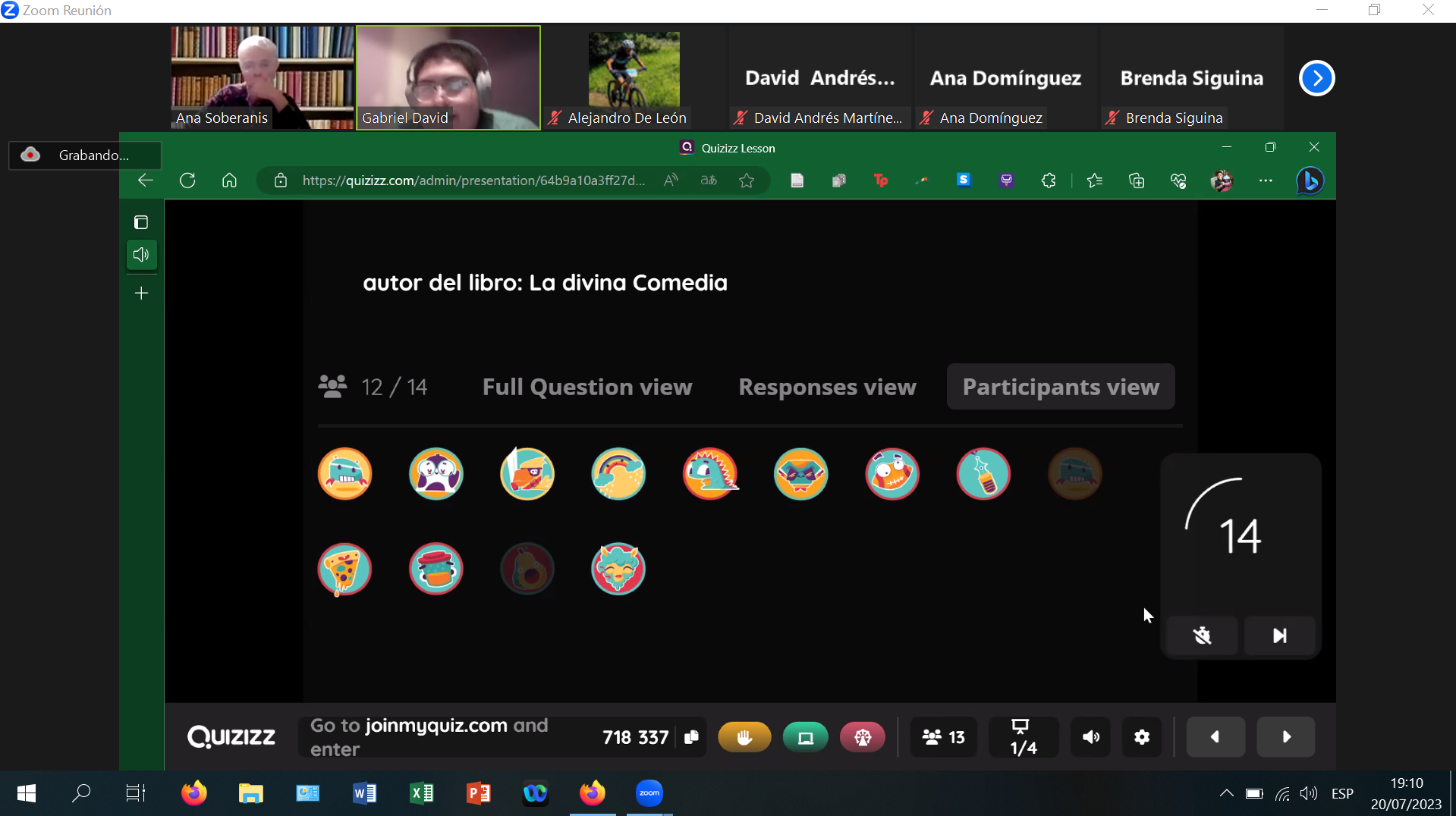Click the pizza slice participant avatar

coord(344,569)
